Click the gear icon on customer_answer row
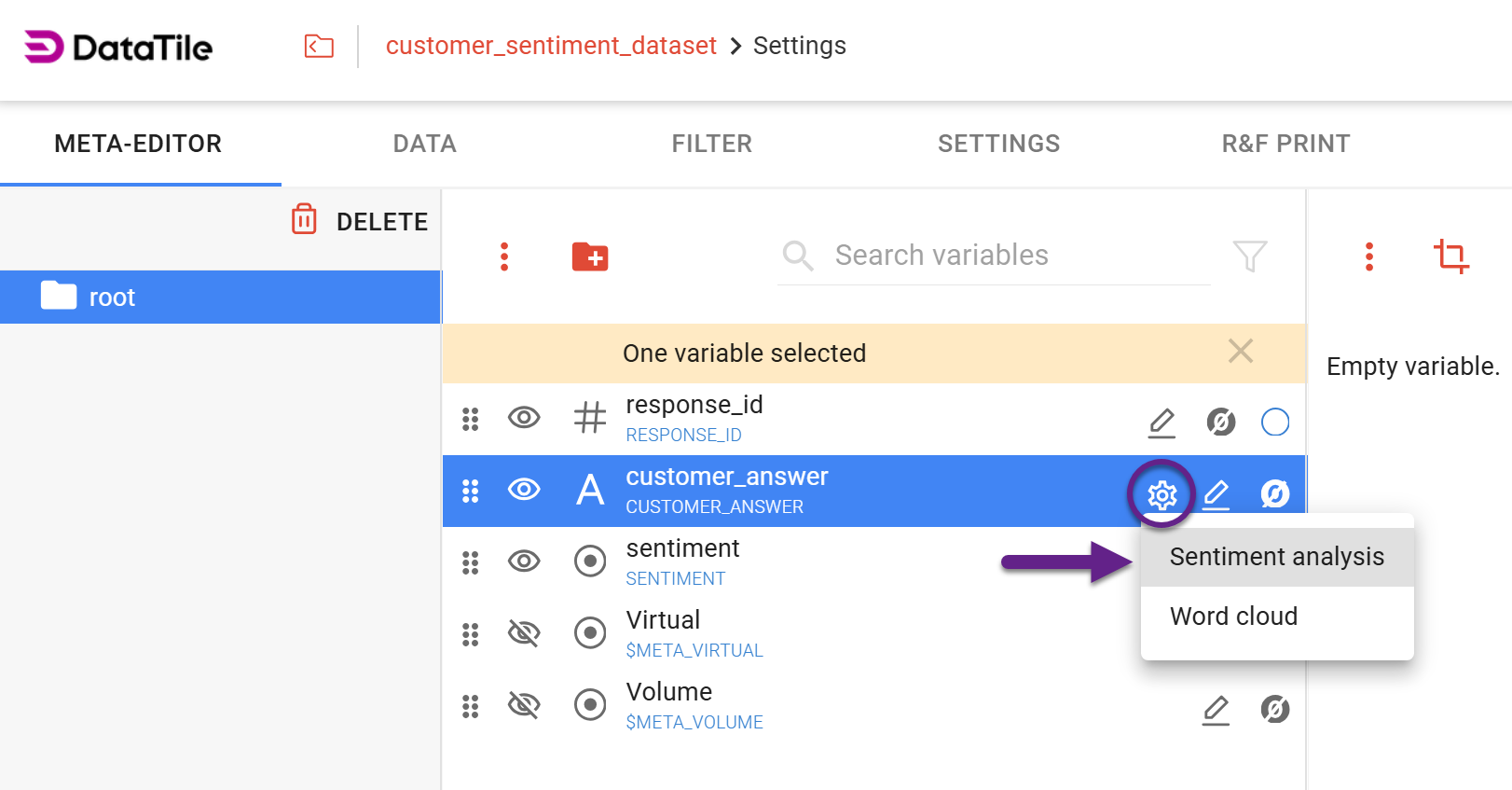 pos(1161,493)
